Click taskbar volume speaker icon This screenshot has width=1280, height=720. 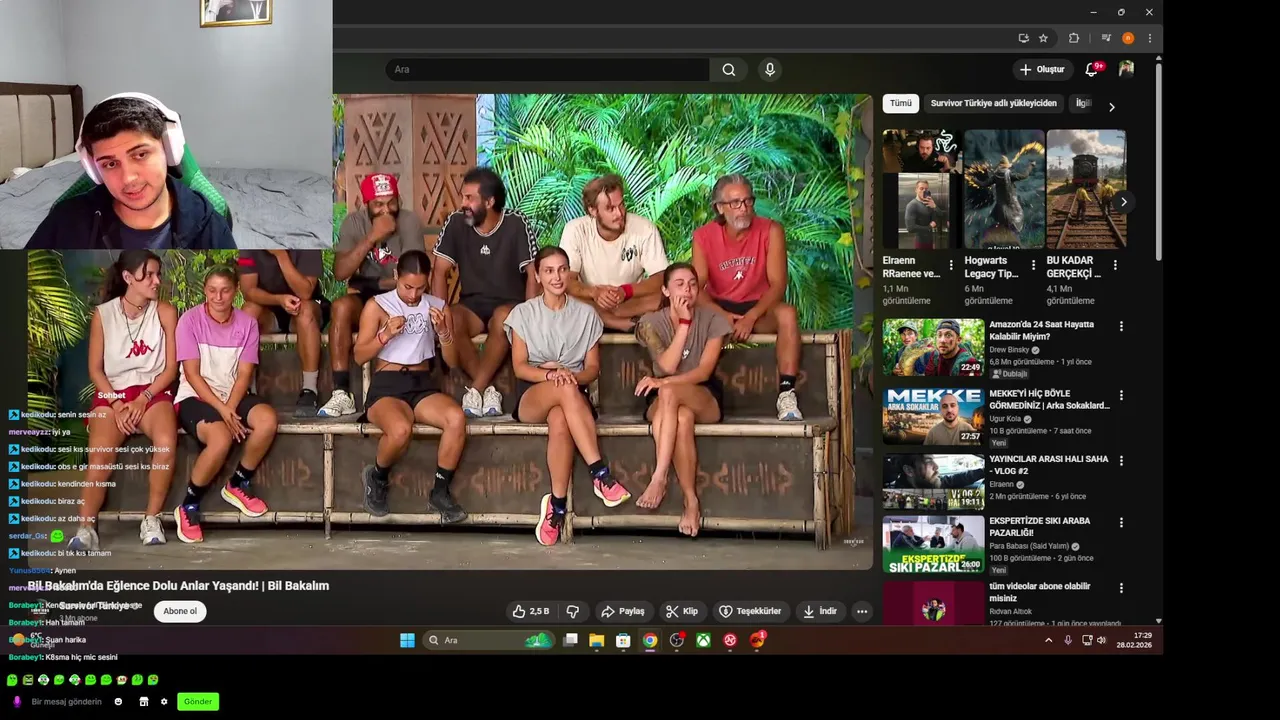pyautogui.click(x=1101, y=640)
